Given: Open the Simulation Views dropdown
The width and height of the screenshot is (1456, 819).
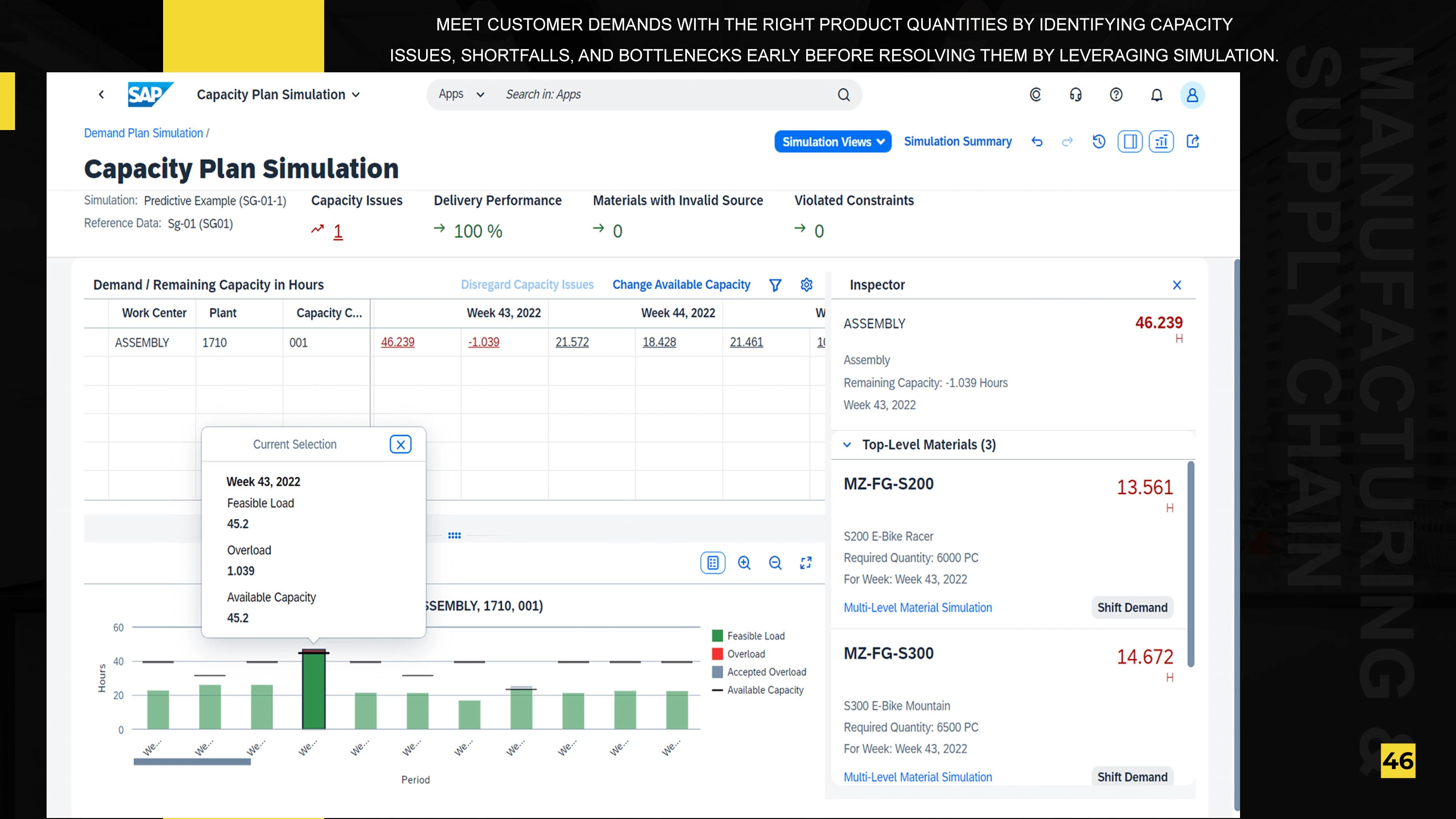Looking at the screenshot, I should [832, 141].
